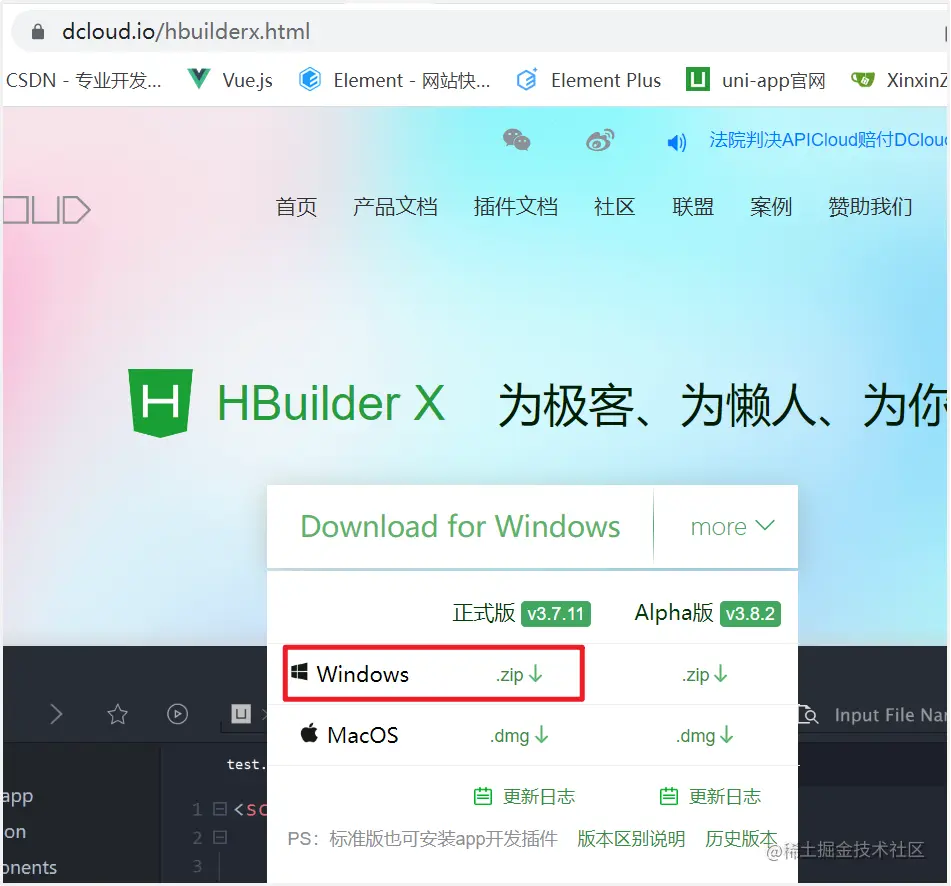Open the CSDN bookmark
Viewport: 951px width, 886px height.
point(84,80)
